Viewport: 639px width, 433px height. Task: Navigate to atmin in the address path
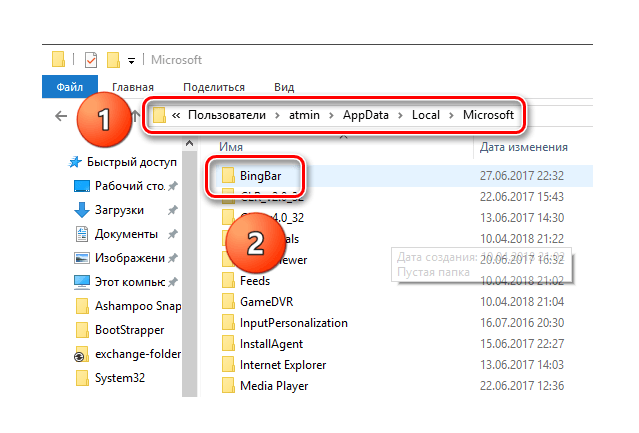(x=304, y=115)
